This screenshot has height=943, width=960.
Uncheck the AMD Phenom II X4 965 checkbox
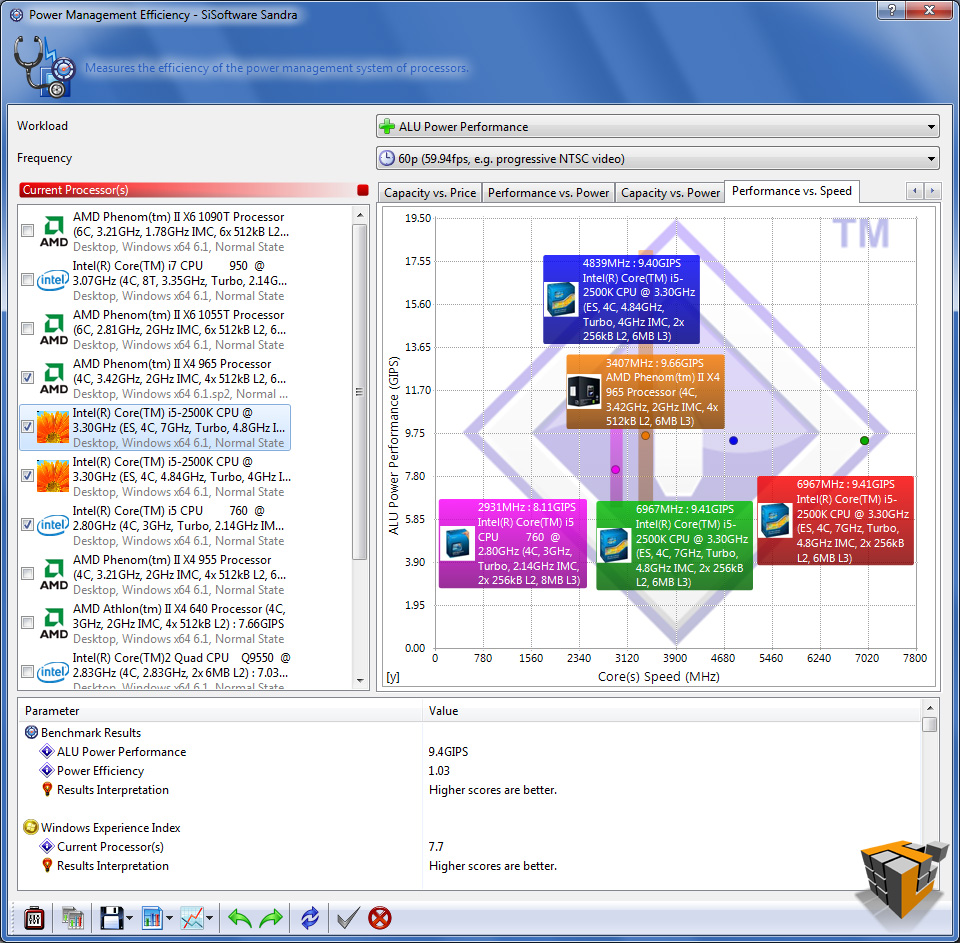(28, 377)
